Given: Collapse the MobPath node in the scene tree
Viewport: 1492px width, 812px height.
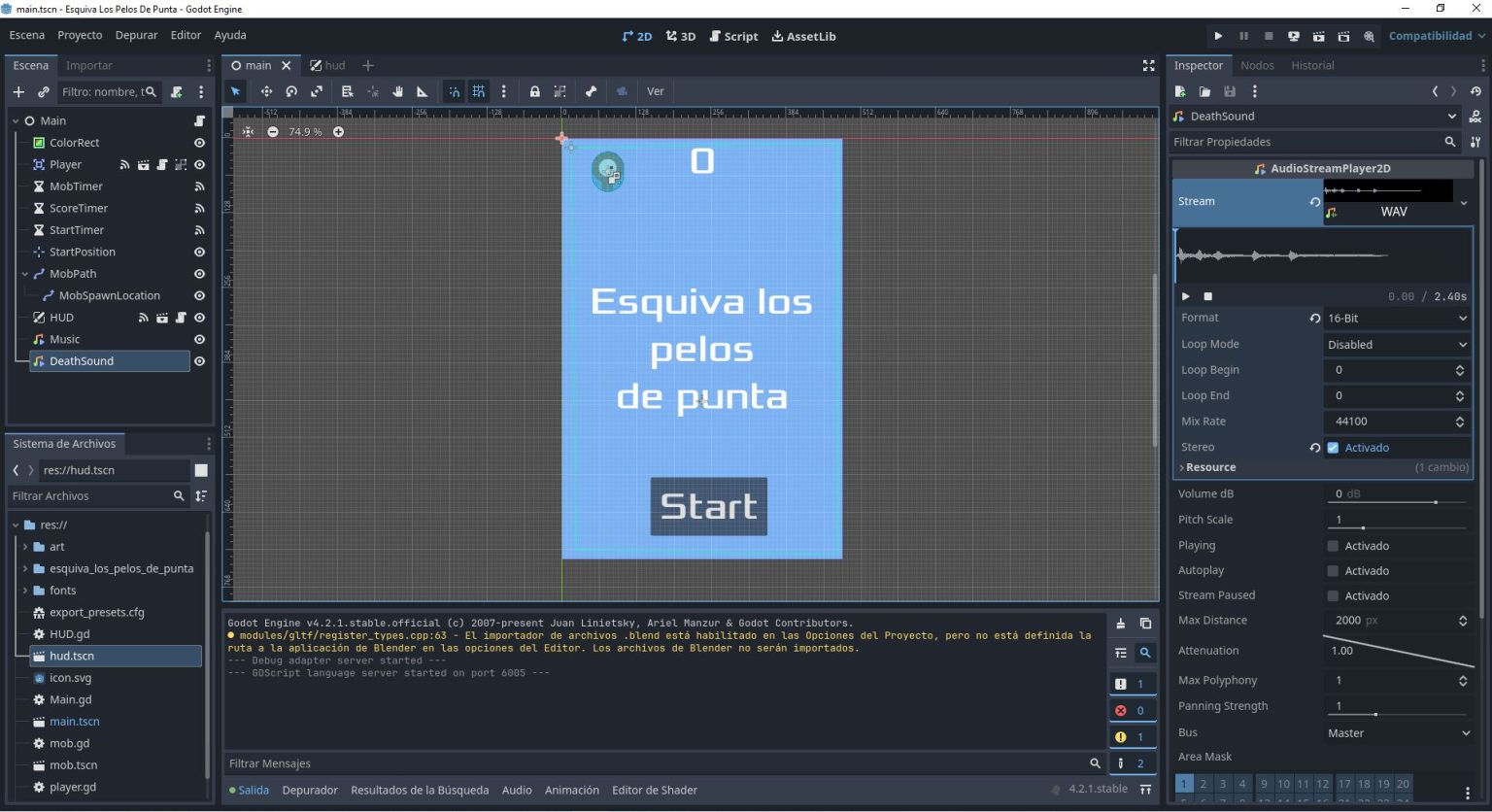Looking at the screenshot, I should click(x=24, y=273).
